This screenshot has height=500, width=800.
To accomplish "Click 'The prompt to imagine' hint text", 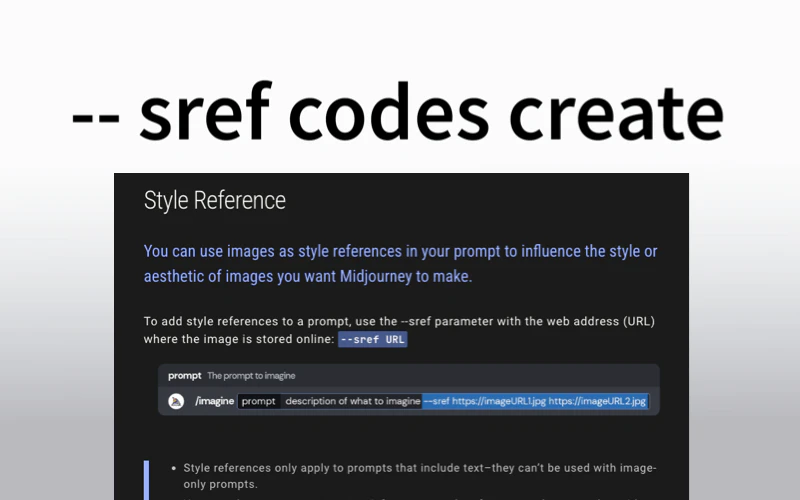I will point(251,376).
